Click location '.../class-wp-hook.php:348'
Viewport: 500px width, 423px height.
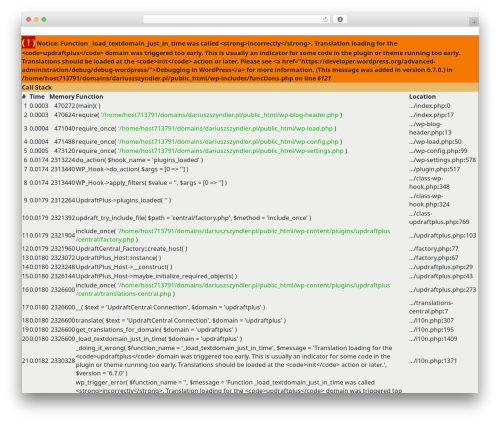429,183
